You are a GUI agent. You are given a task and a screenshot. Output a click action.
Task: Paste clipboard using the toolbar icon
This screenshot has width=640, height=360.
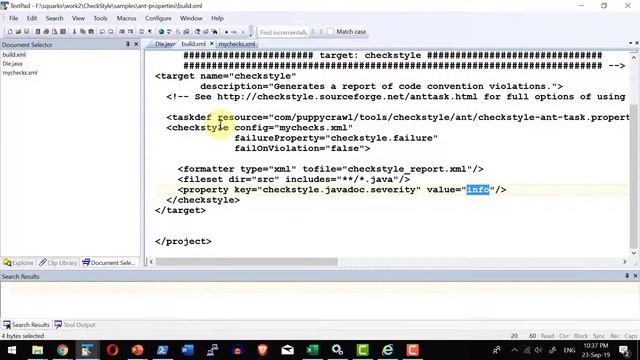point(91,31)
